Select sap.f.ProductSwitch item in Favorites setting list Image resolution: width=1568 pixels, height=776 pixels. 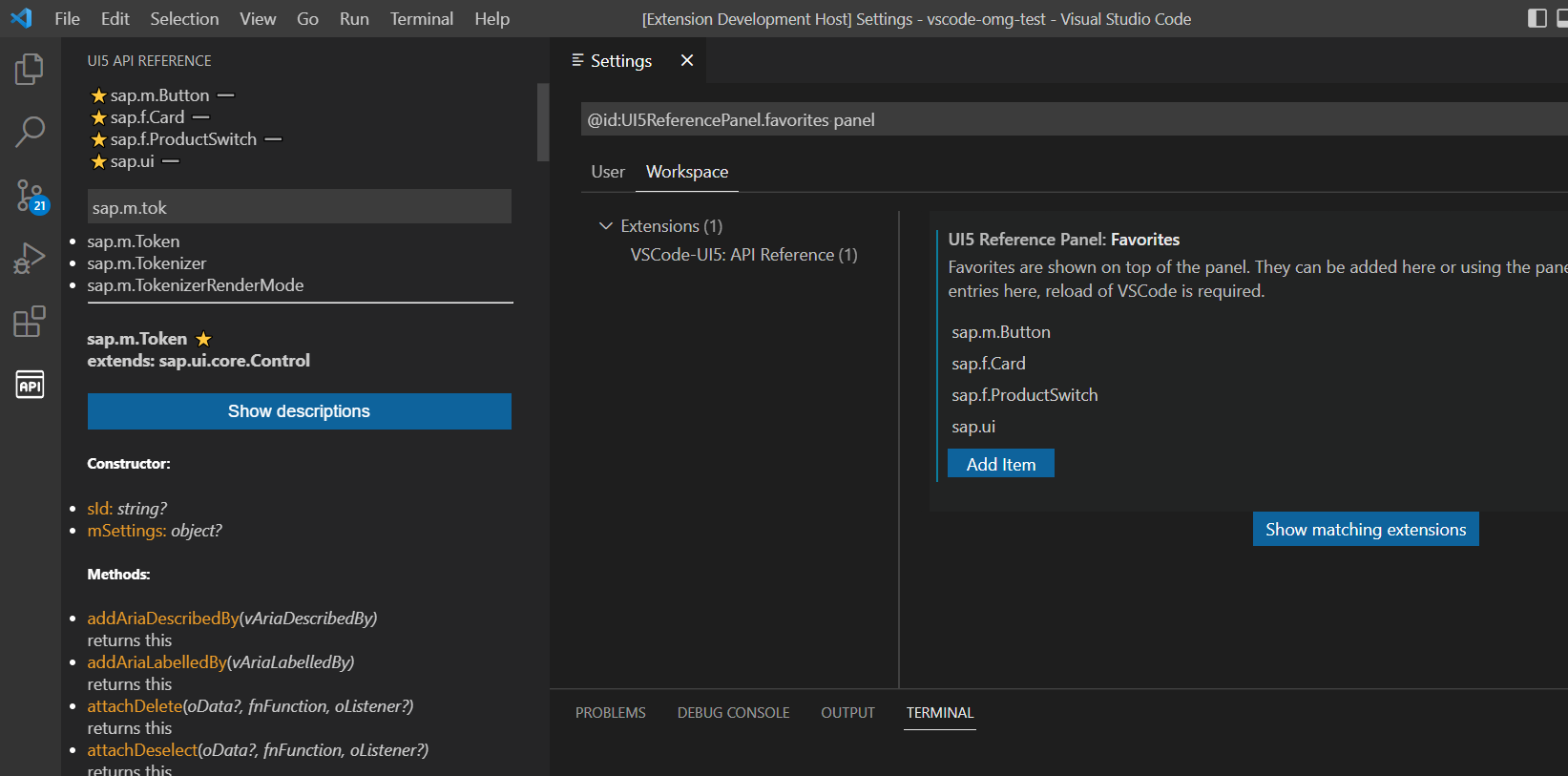[x=1025, y=395]
